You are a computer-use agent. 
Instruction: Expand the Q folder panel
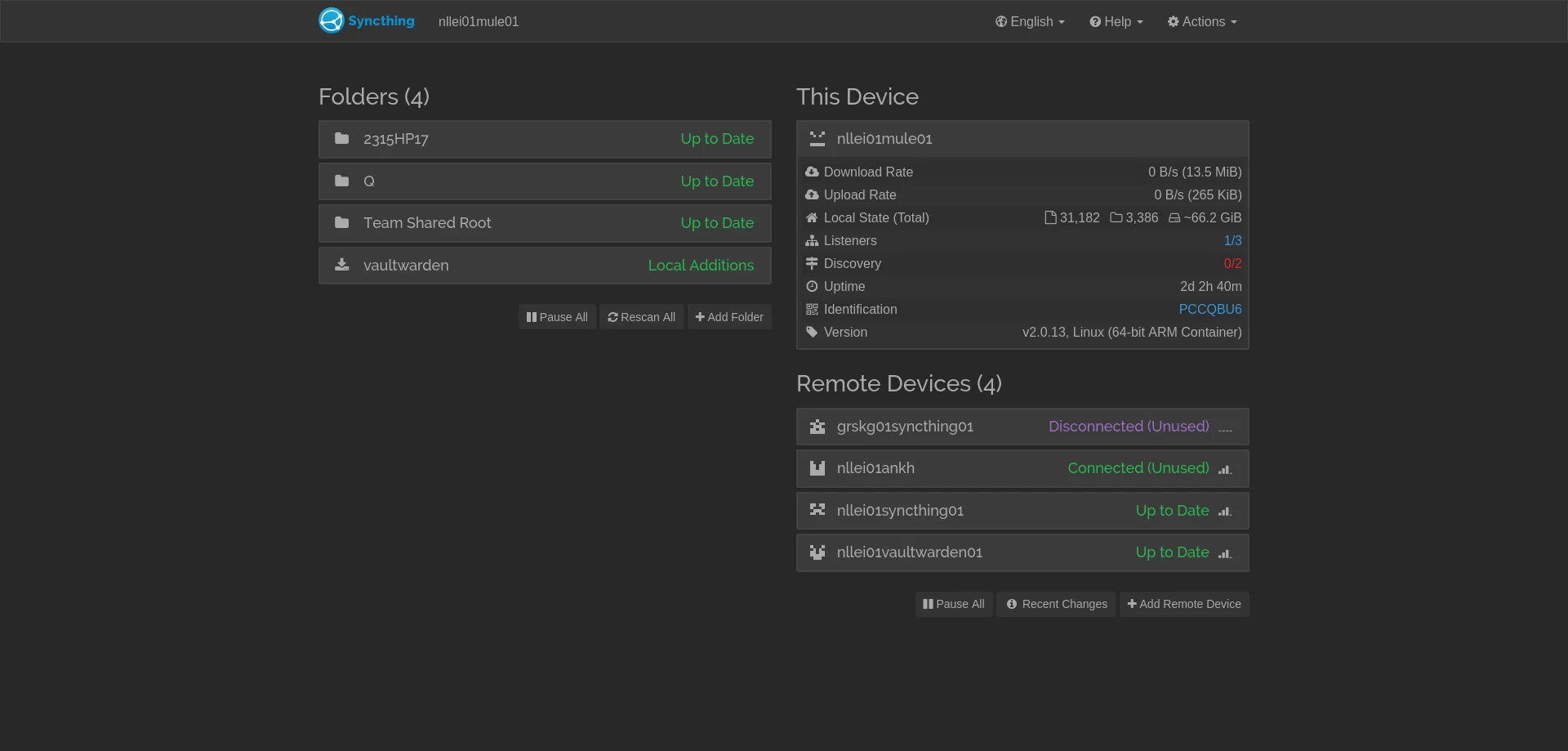[x=545, y=181]
